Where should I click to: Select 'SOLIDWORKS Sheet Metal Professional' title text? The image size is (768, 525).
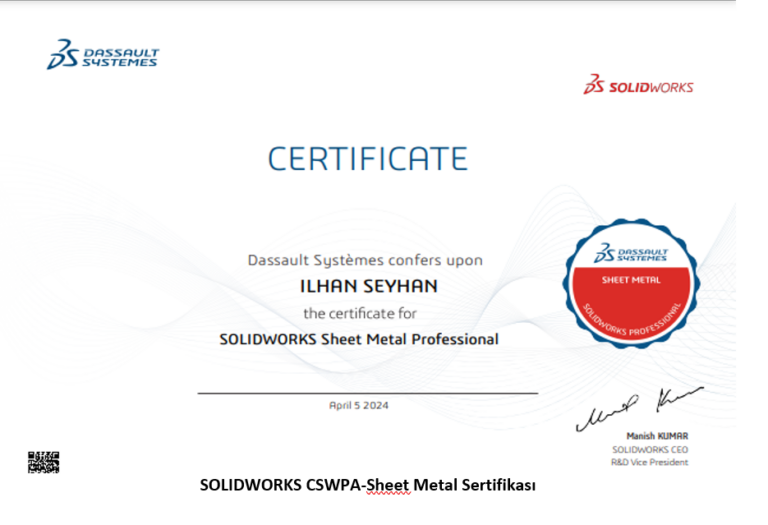pyautogui.click(x=358, y=339)
